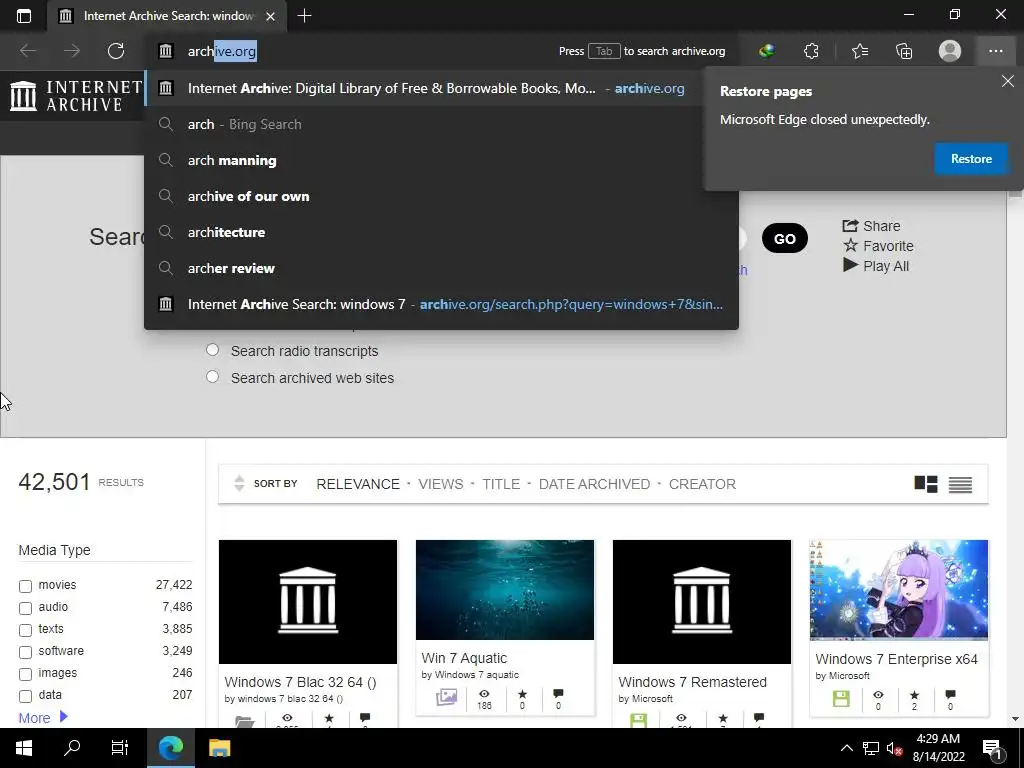The image size is (1024, 768).
Task: Click the Windows 7 Remastered title link
Action: tap(692, 682)
